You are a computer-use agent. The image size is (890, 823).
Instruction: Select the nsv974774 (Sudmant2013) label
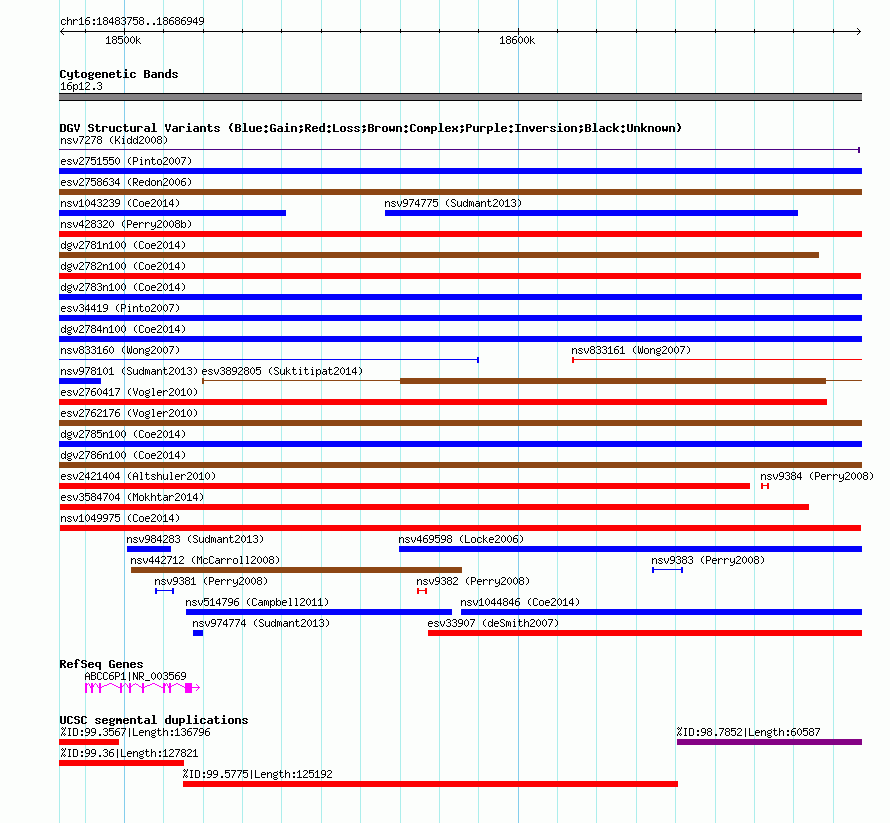coord(261,623)
